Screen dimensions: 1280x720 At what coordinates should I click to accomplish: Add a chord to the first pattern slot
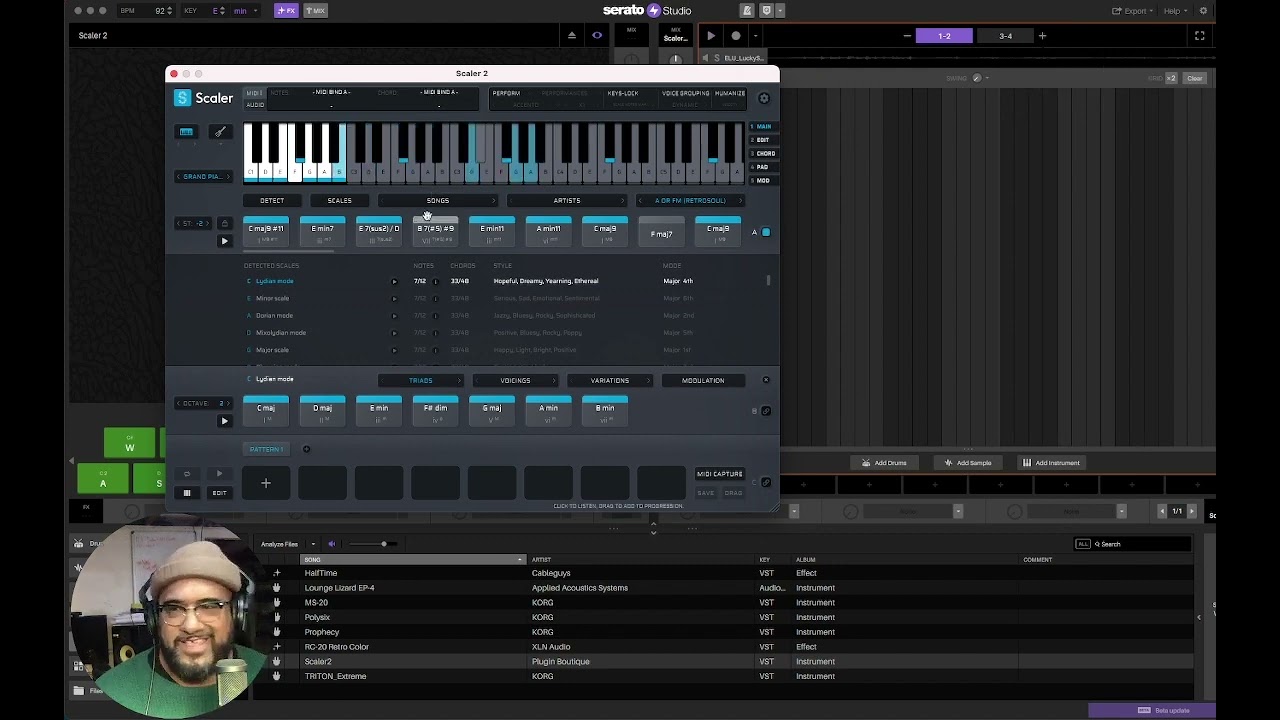266,484
